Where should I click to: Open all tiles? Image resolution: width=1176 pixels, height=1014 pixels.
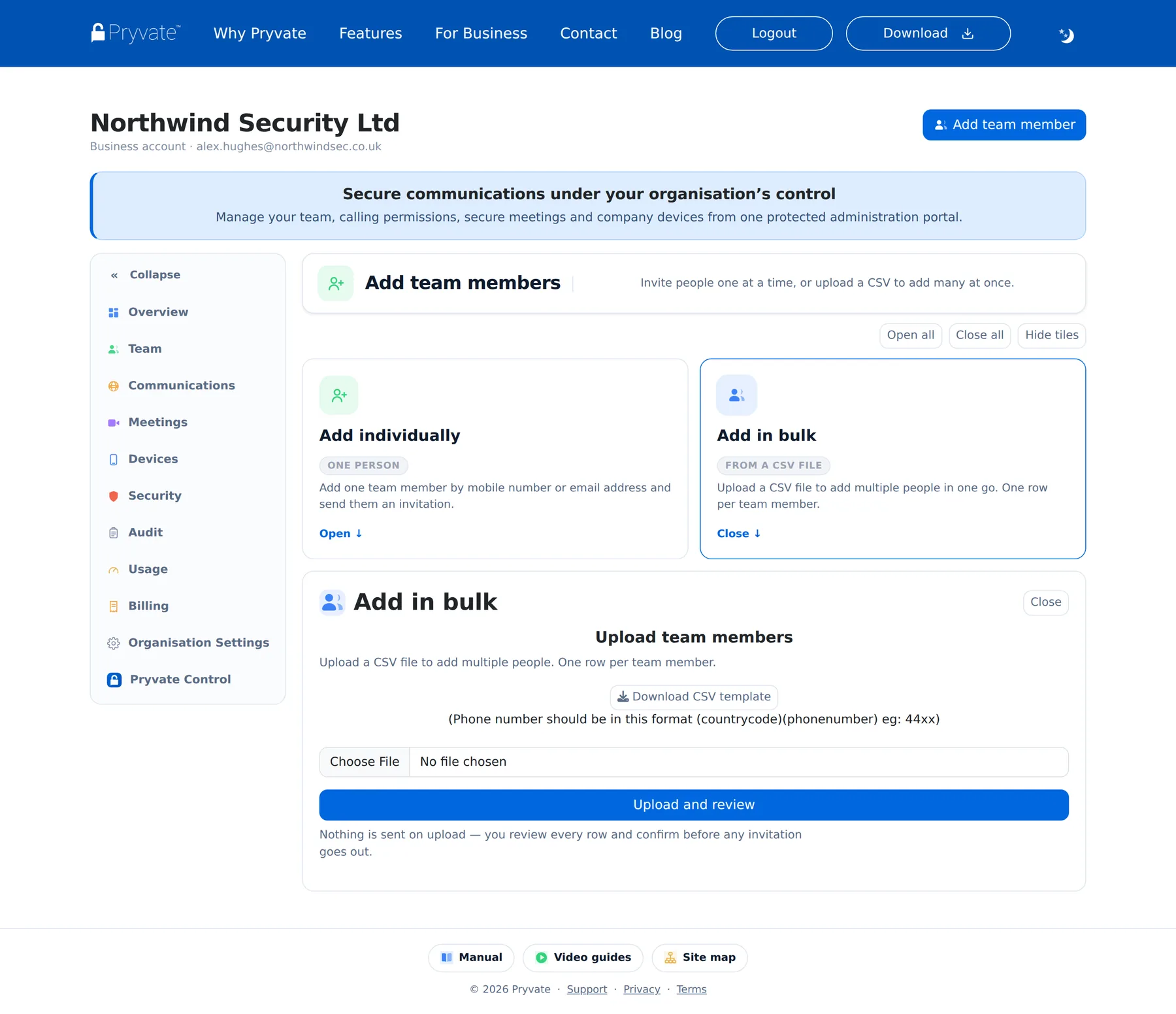click(911, 335)
